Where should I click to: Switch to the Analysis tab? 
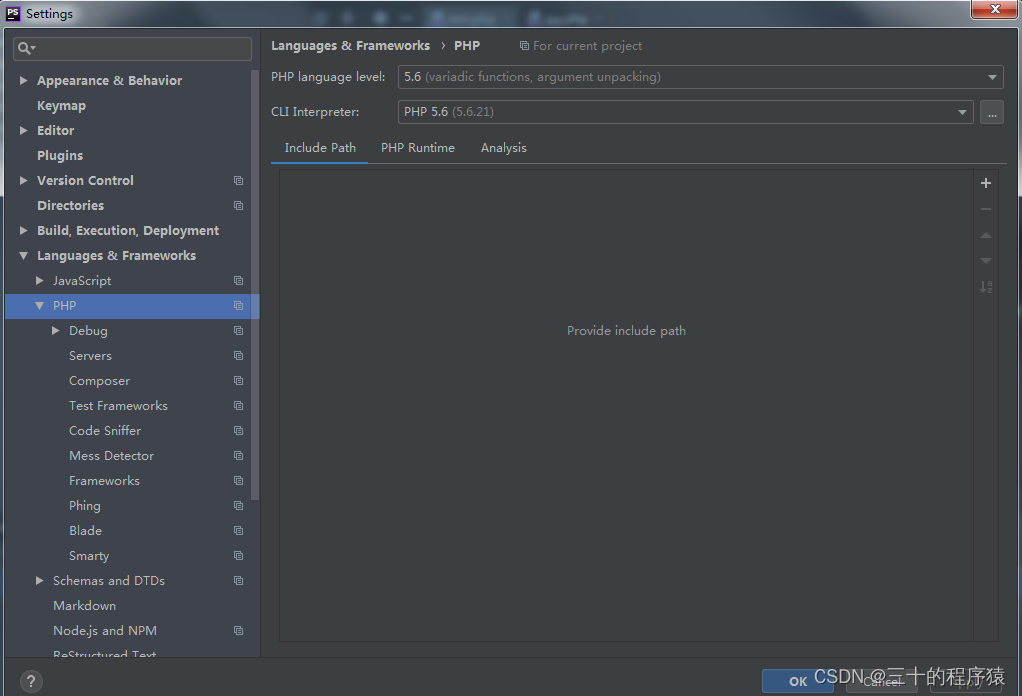coord(504,148)
